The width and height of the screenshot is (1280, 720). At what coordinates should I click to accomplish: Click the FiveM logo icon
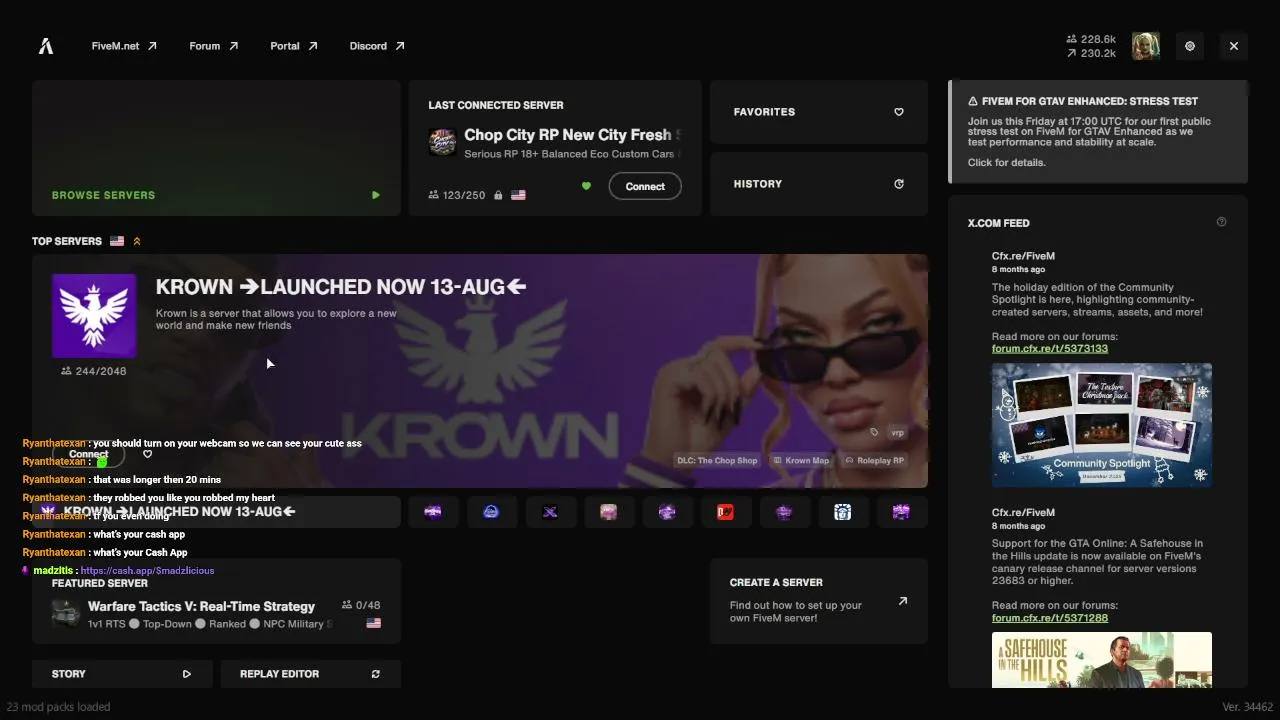click(x=46, y=46)
